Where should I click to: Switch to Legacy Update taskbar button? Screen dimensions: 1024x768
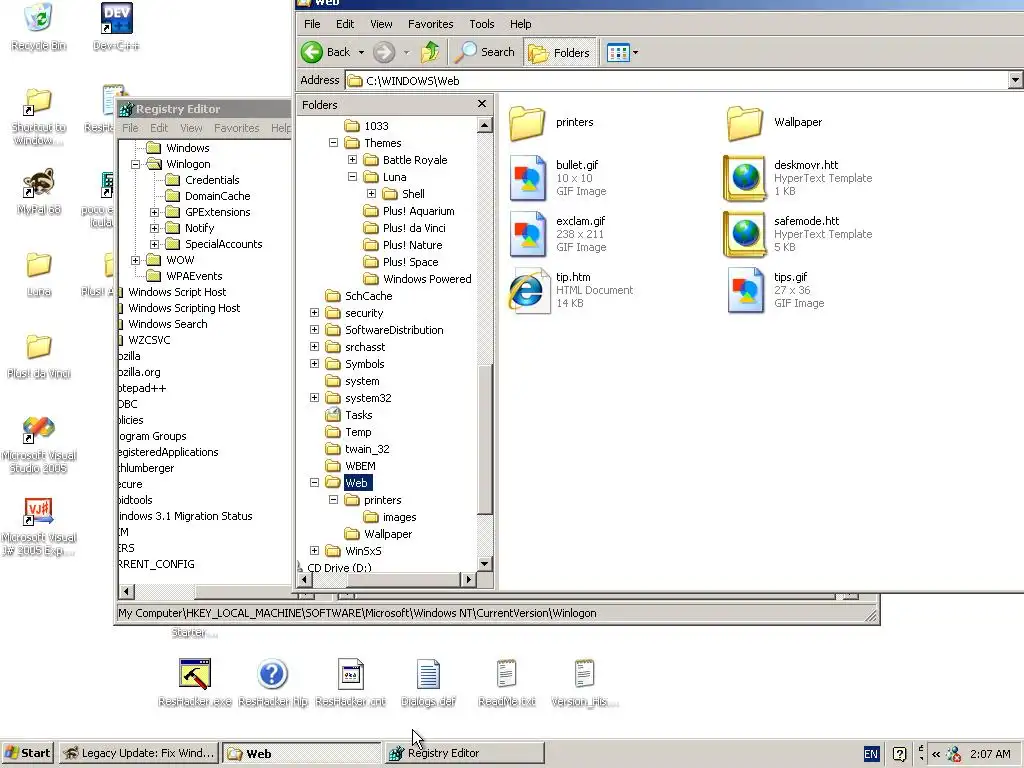(139, 753)
